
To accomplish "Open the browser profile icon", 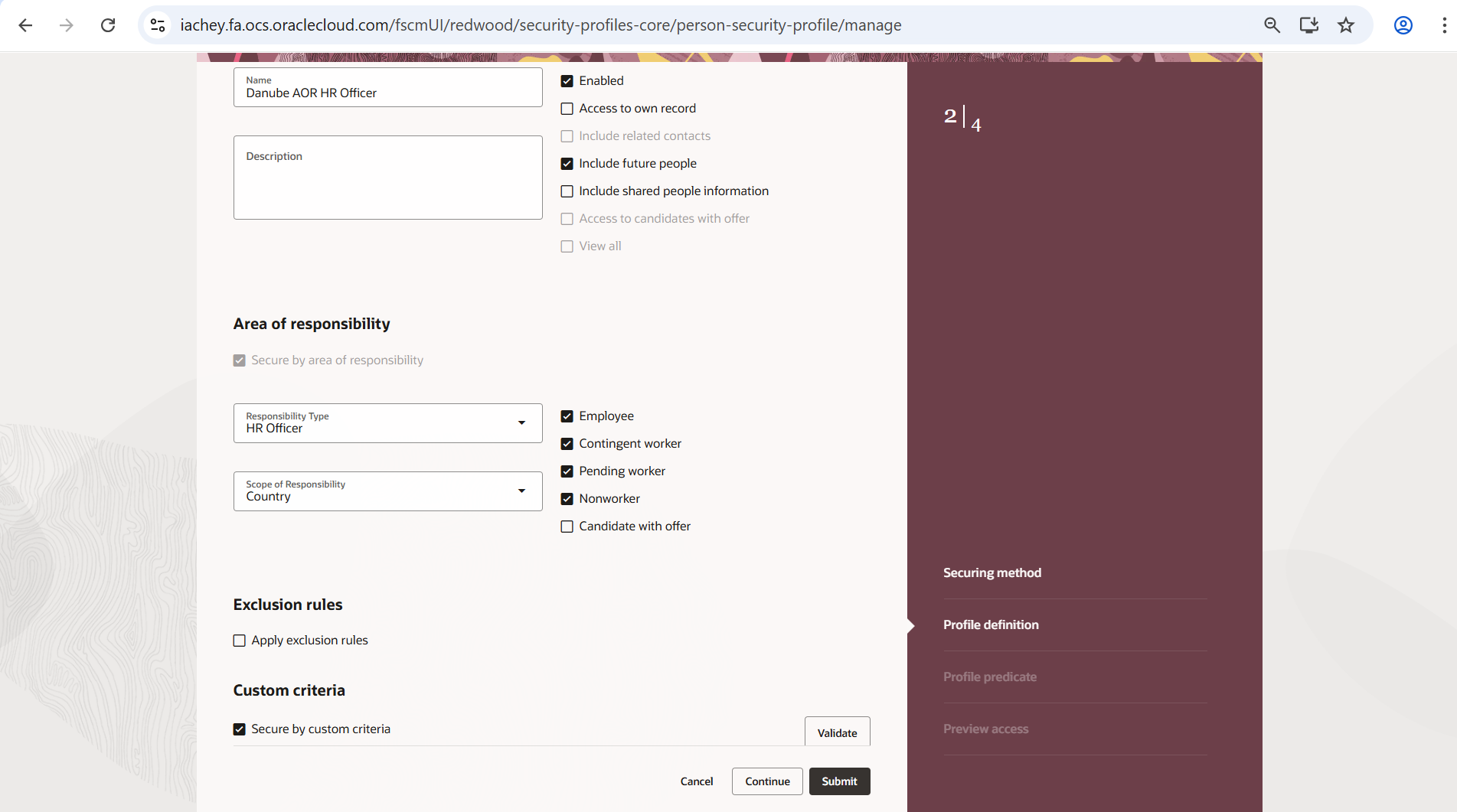I will pyautogui.click(x=1403, y=25).
